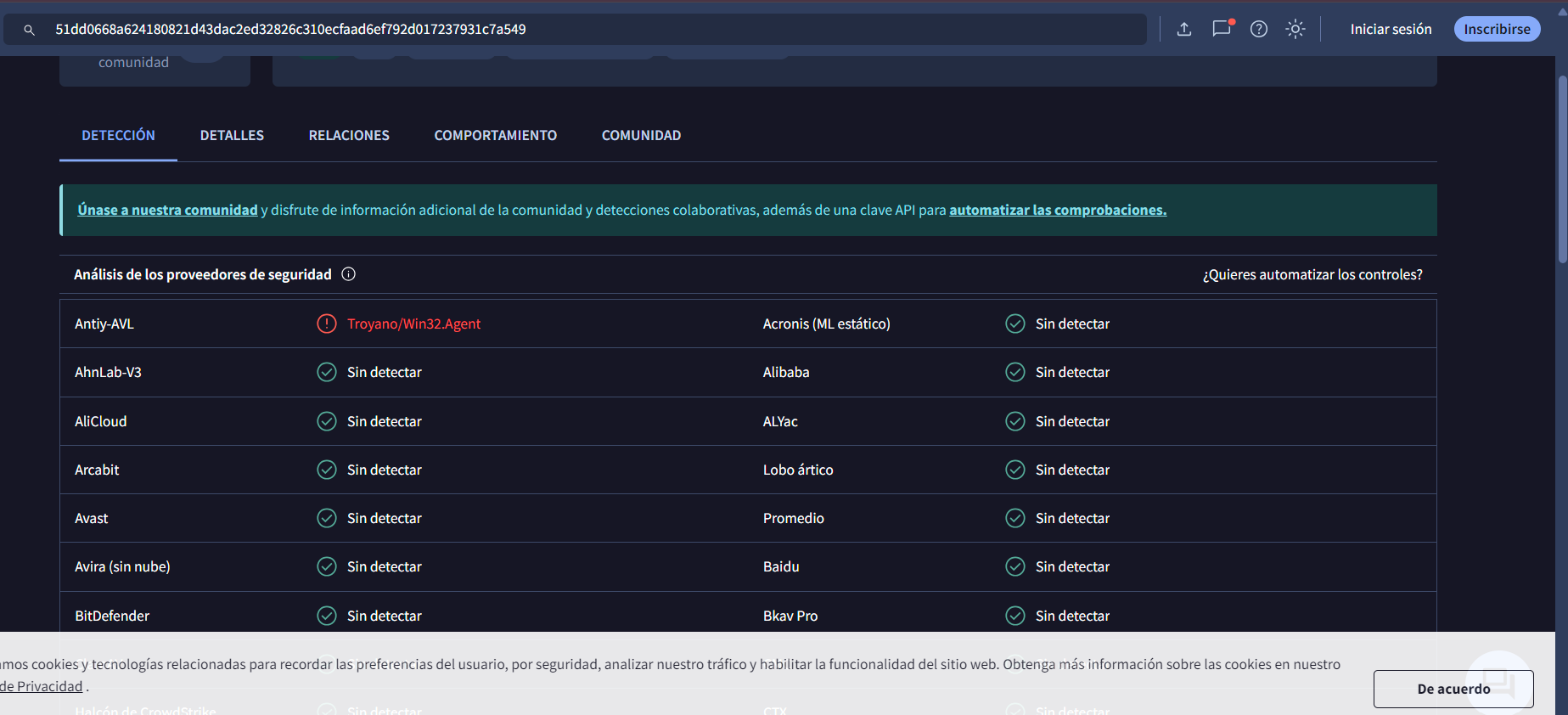1568x715 pixels.
Task: Click the upload file icon
Action: tap(1184, 29)
